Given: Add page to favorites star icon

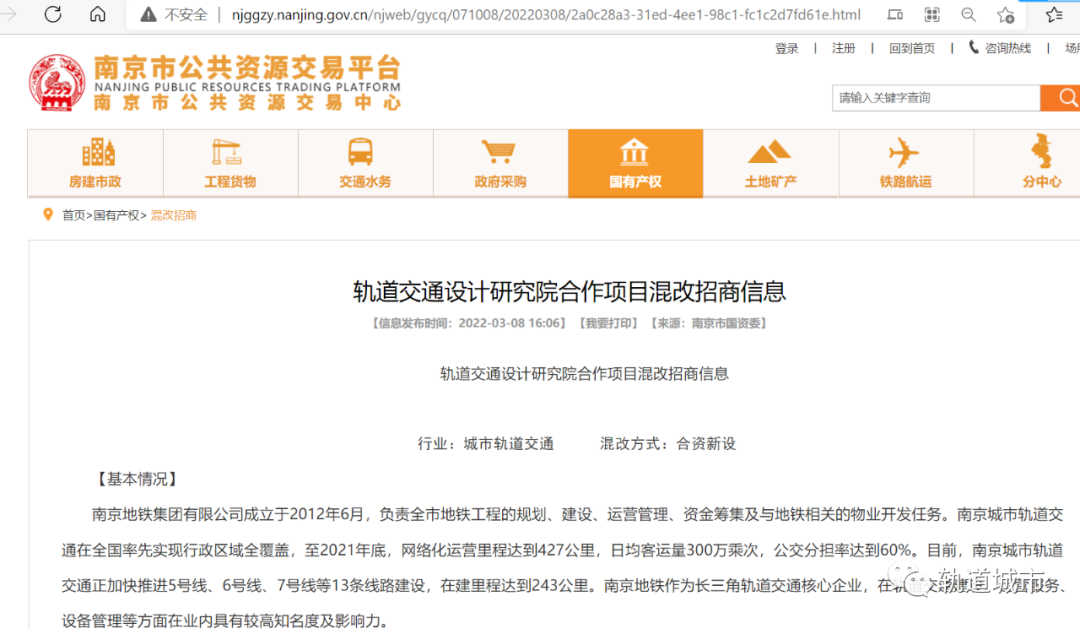Looking at the screenshot, I should tap(1006, 14).
